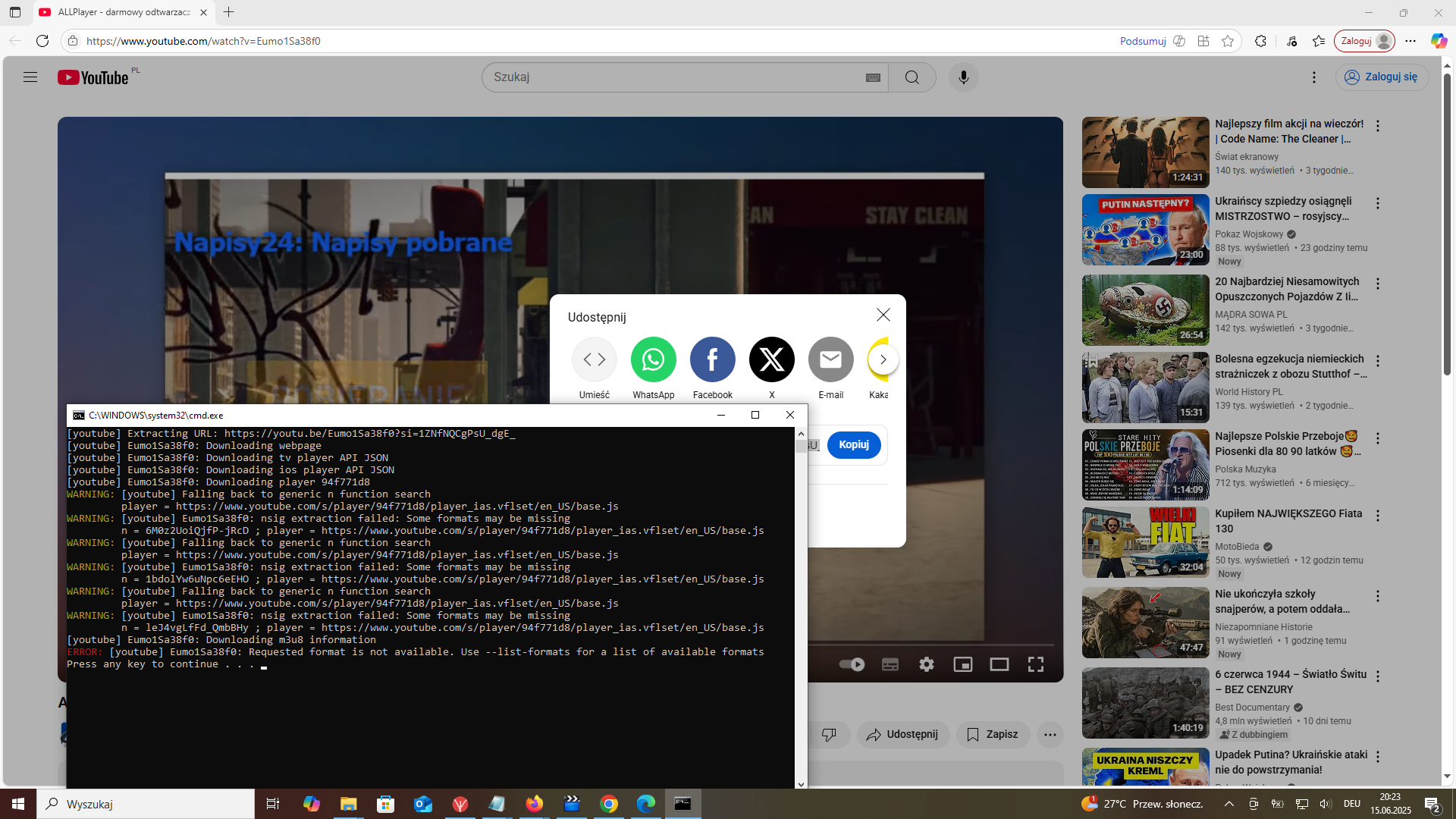Show more share options arrow
Screen dimensions: 1456x819
[x=883, y=360]
